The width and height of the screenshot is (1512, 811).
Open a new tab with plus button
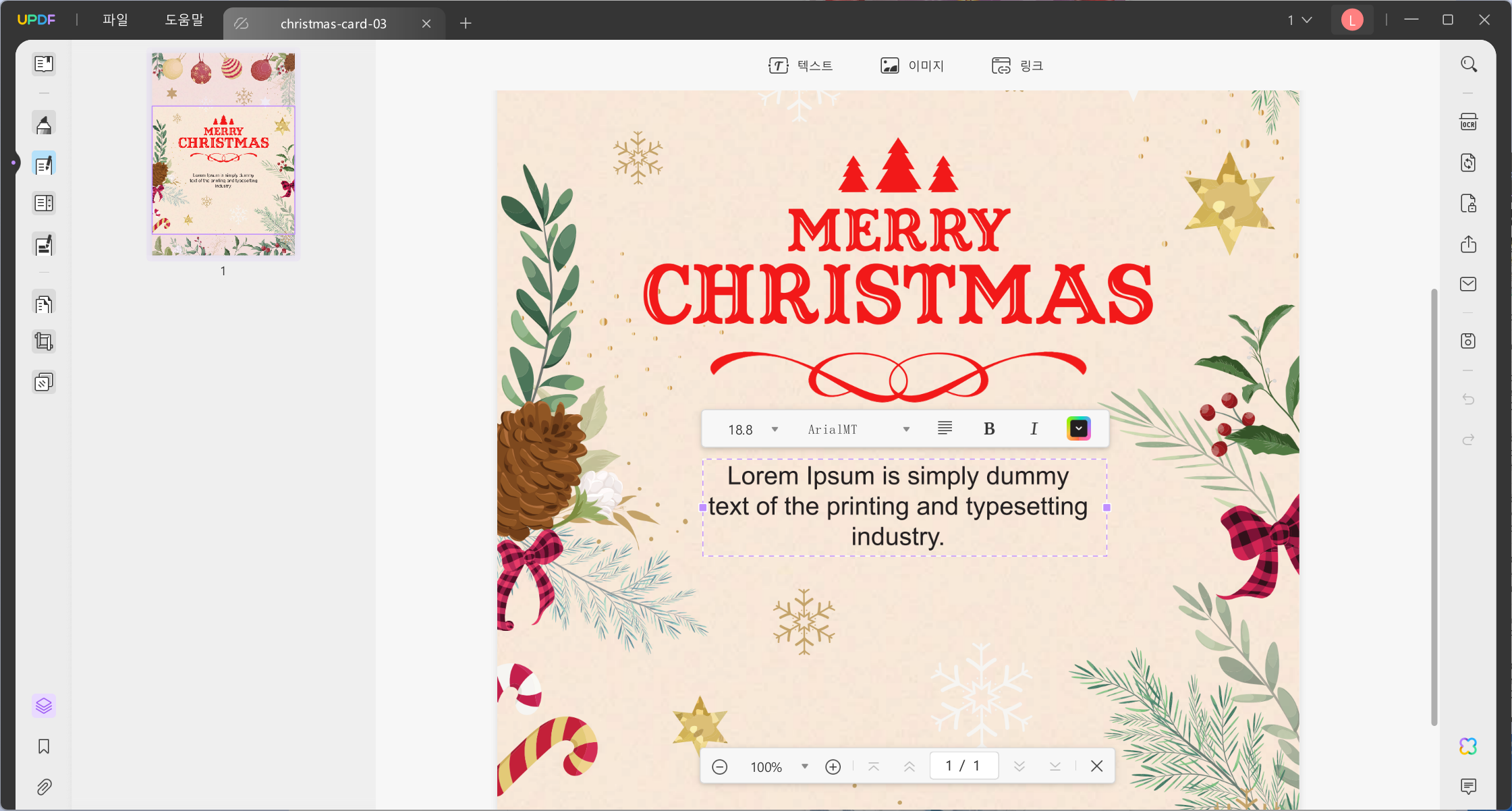pos(466,24)
